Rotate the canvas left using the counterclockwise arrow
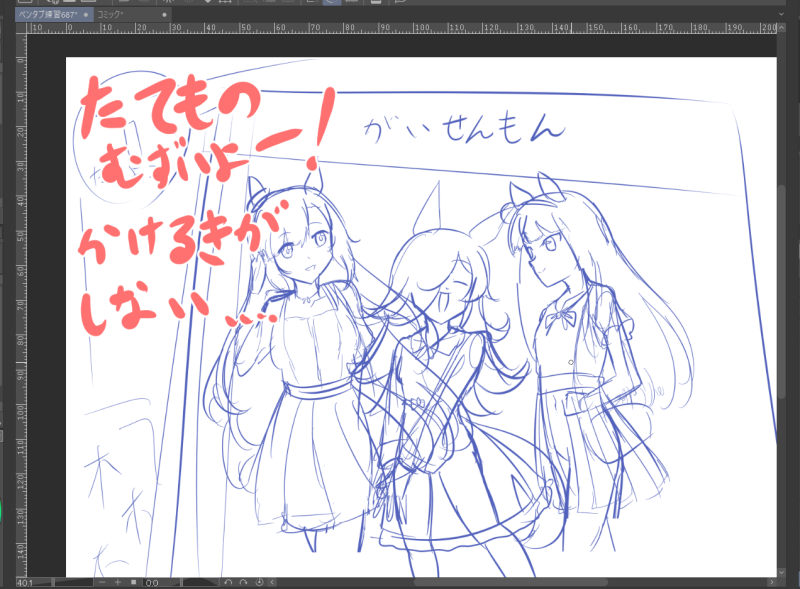This screenshot has height=589, width=800. click(228, 582)
